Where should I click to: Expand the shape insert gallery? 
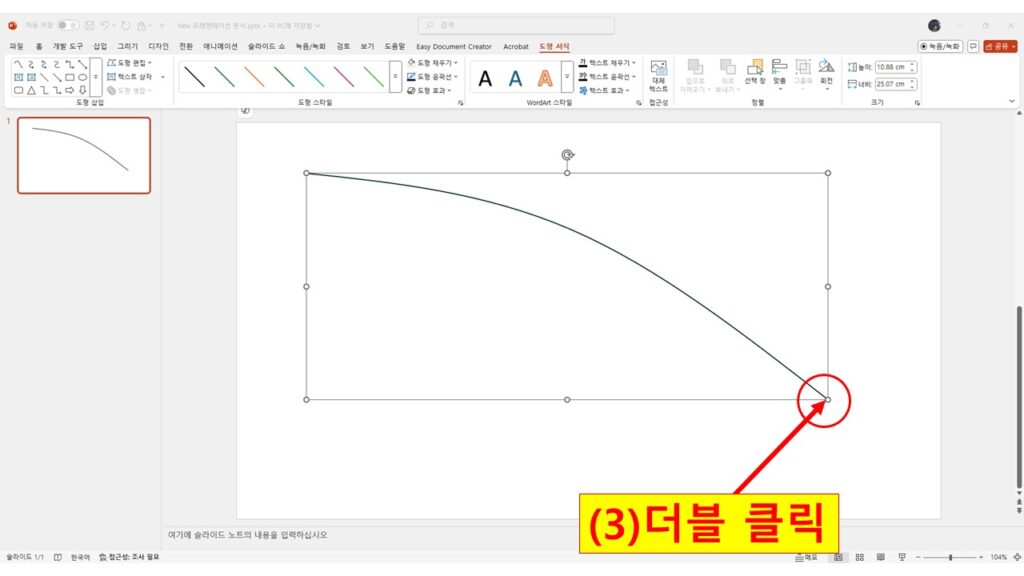point(95,77)
